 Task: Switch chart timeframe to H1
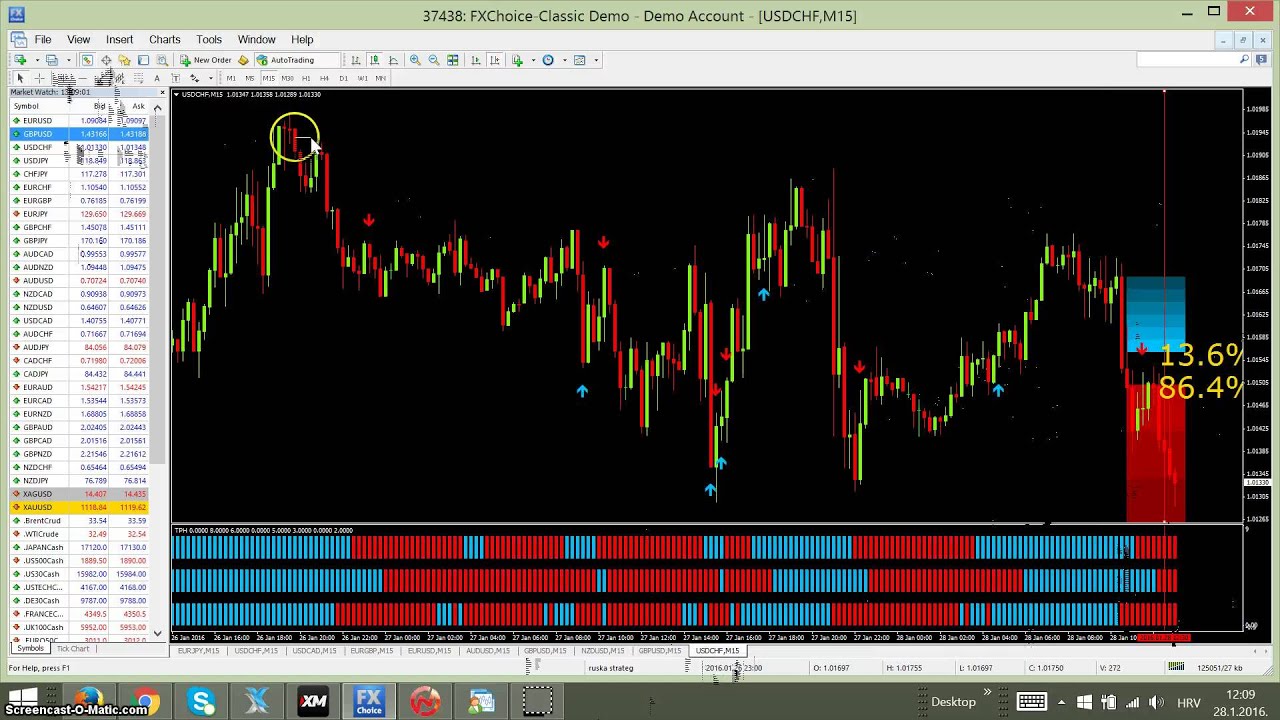tap(306, 78)
